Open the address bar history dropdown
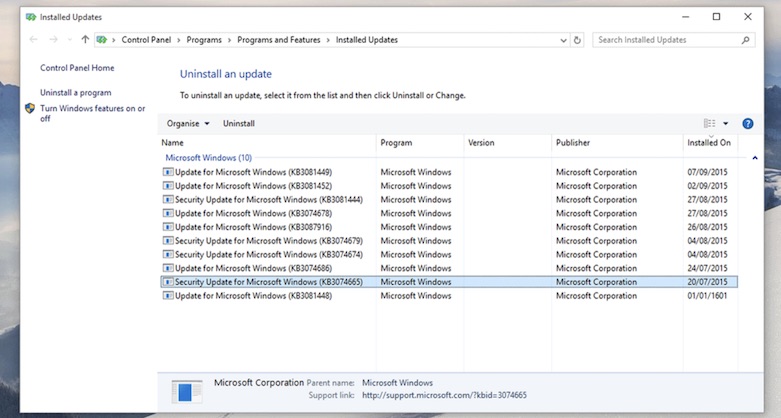The width and height of the screenshot is (781, 418). [563, 40]
